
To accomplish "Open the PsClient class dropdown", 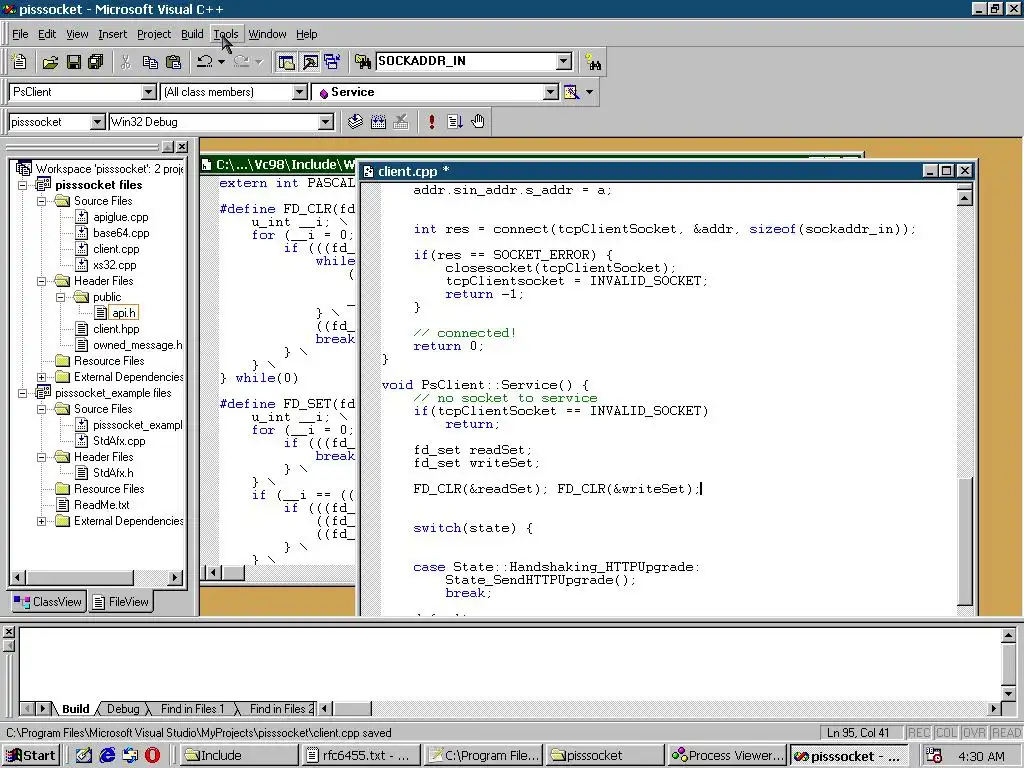I will pos(149,92).
